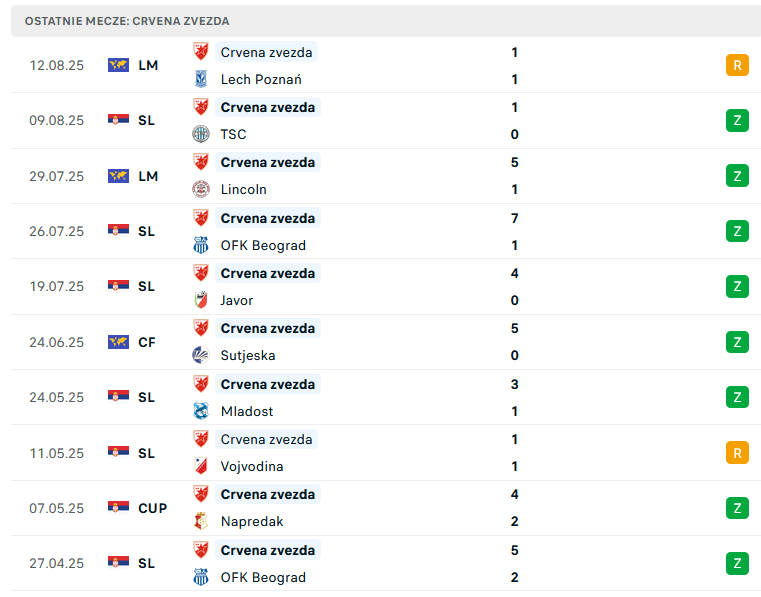Open the Sutjeska team link
Image resolution: width=761 pixels, height=597 pixels.
click(x=248, y=355)
